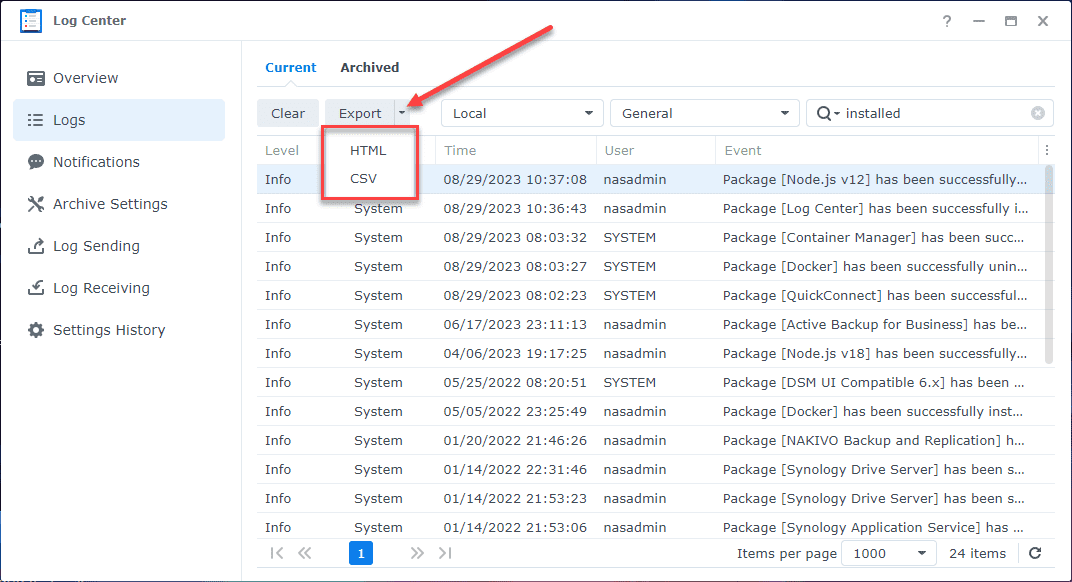The width and height of the screenshot is (1072, 582).
Task: Open the General category dropdown
Action: [x=704, y=112]
